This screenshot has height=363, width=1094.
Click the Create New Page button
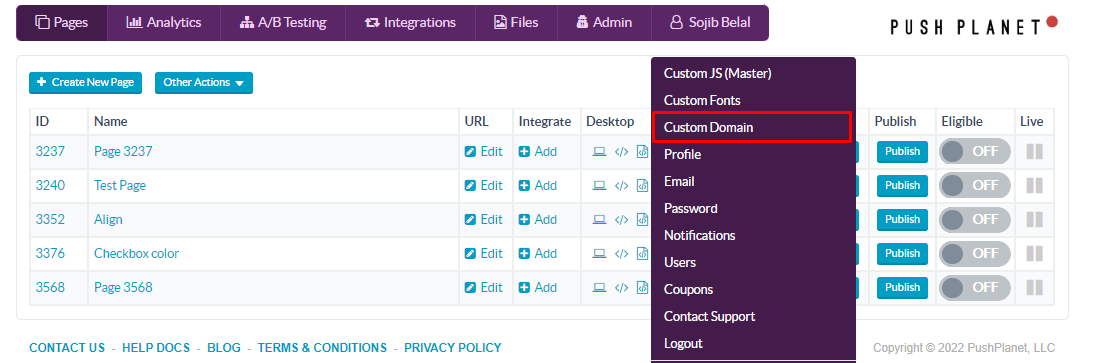(85, 82)
